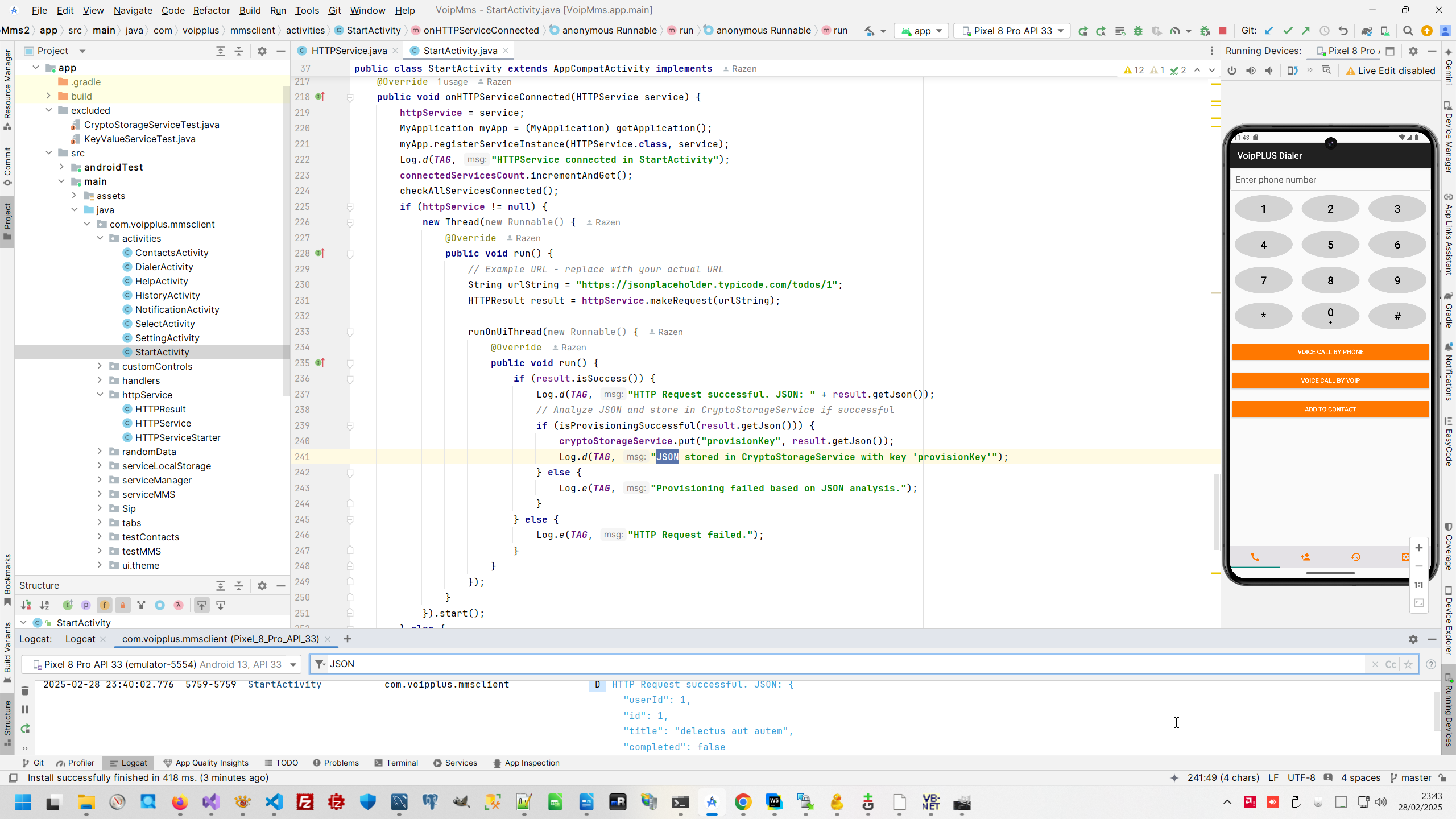This screenshot has width=1456, height=819.
Task: Collapse the httpService package folder
Action: pos(100,395)
